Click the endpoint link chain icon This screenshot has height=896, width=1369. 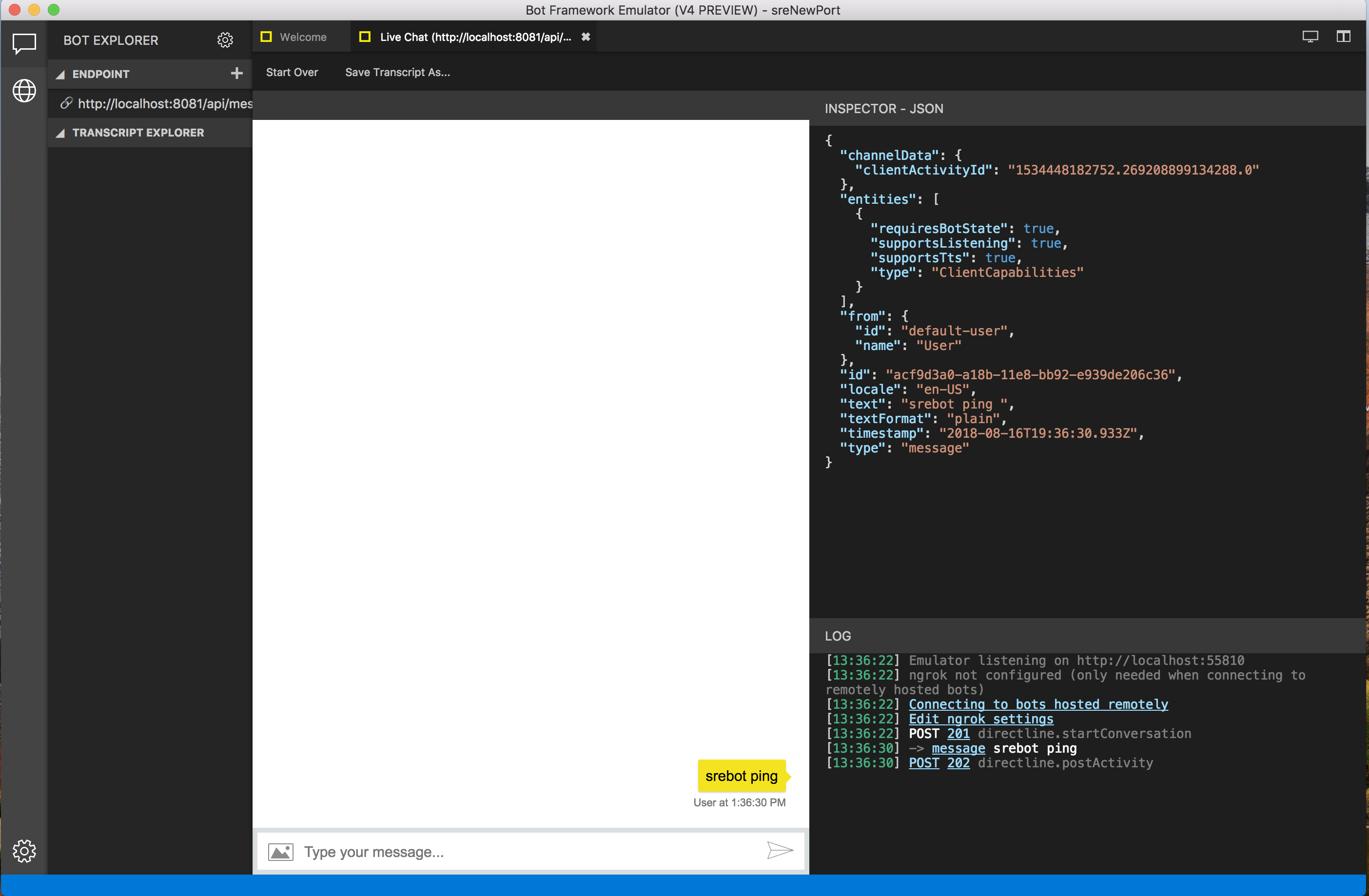click(x=67, y=103)
